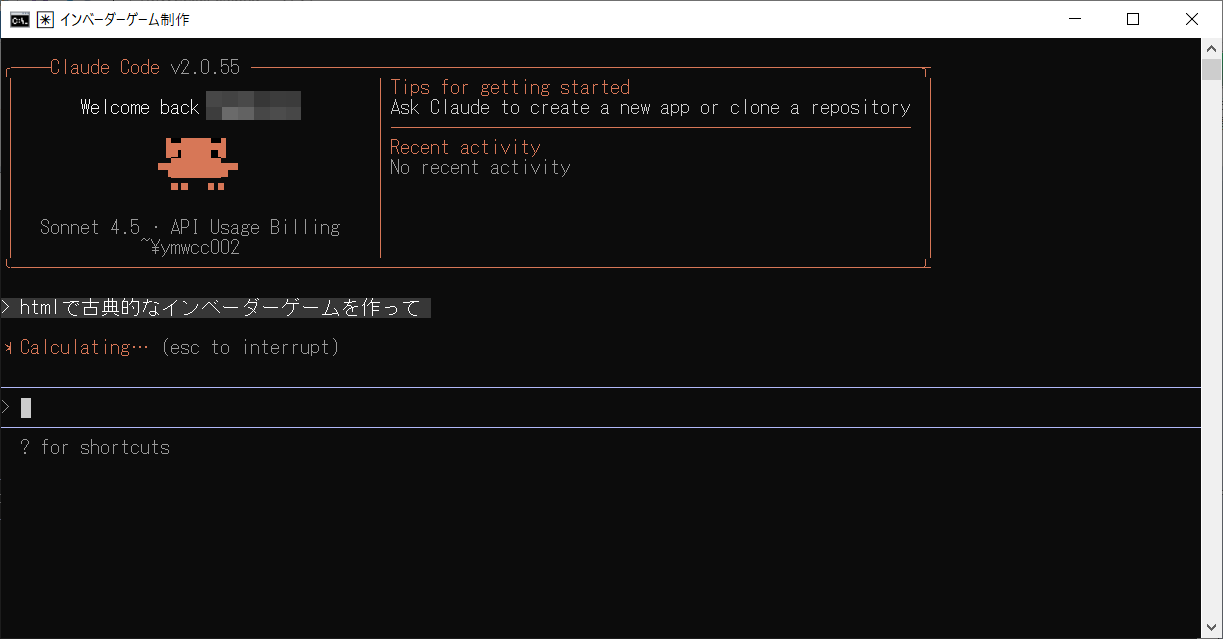Click the orange spinner beside Calculating
The width and height of the screenshot is (1223, 639).
[9, 348]
